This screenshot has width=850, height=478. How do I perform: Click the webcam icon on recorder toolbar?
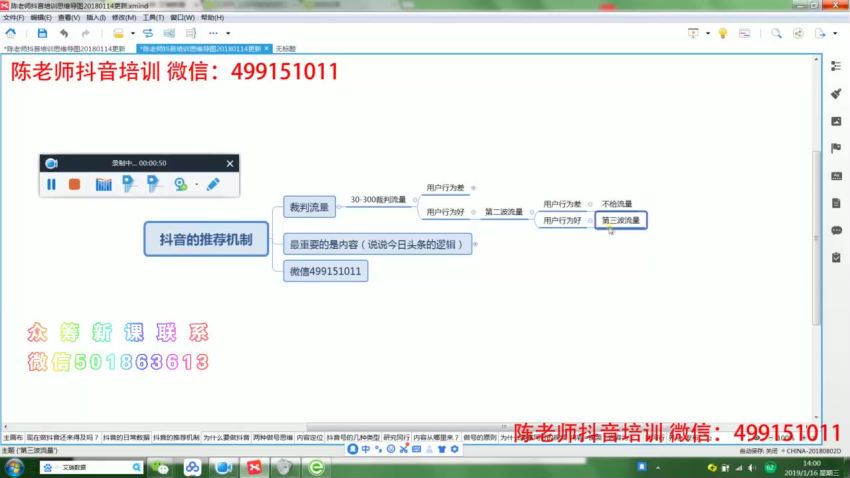click(181, 184)
